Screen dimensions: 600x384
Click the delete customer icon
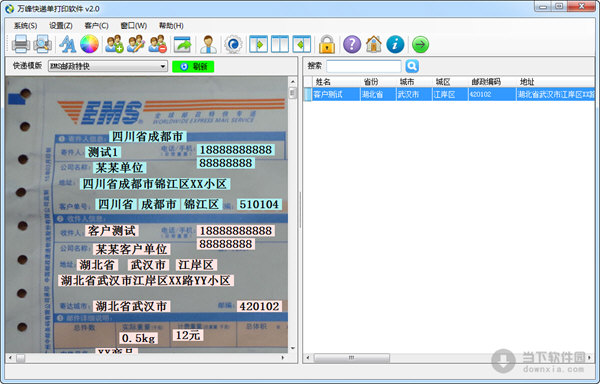point(158,44)
